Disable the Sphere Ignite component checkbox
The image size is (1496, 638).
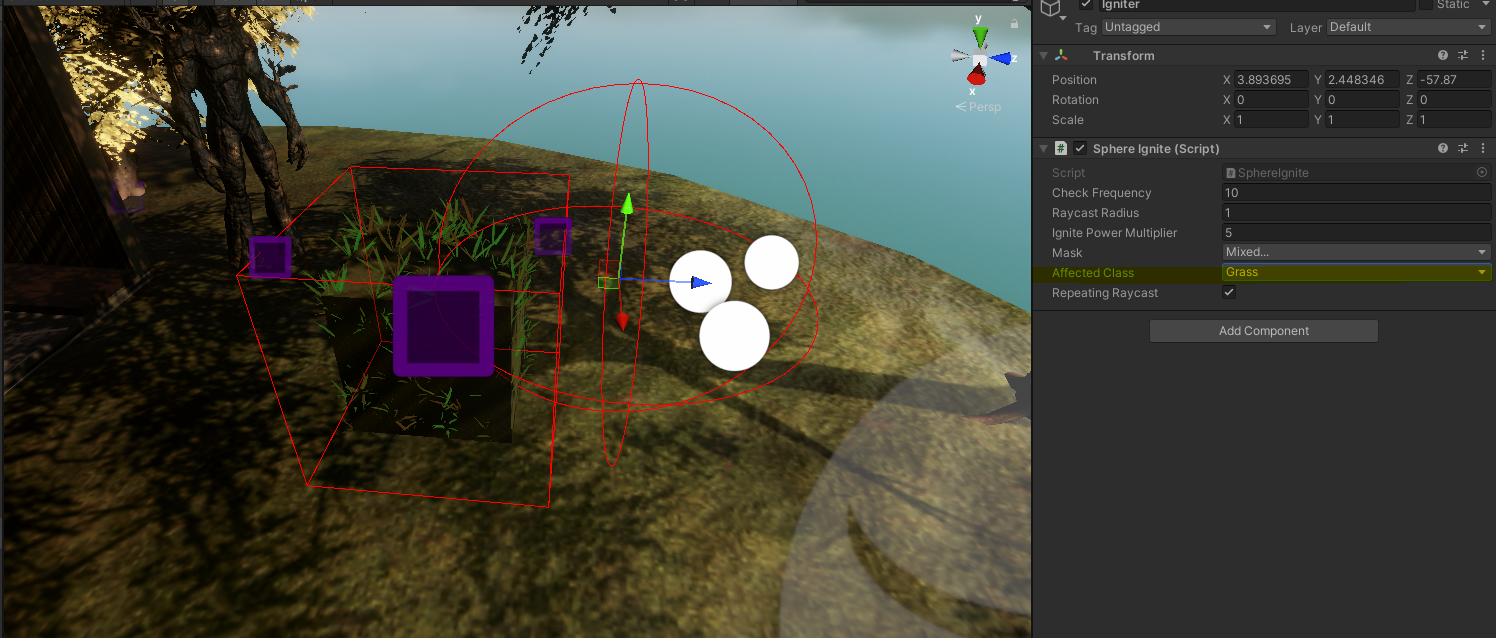click(1080, 149)
